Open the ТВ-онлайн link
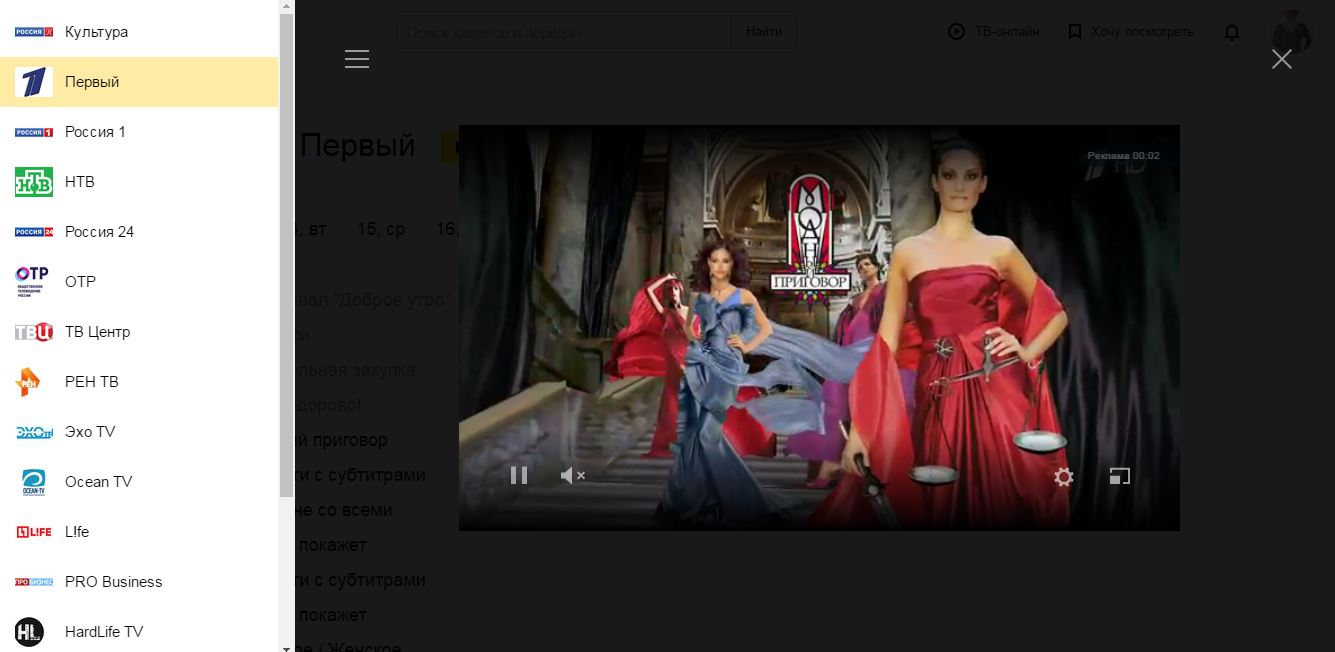This screenshot has height=652, width=1335. coord(994,32)
